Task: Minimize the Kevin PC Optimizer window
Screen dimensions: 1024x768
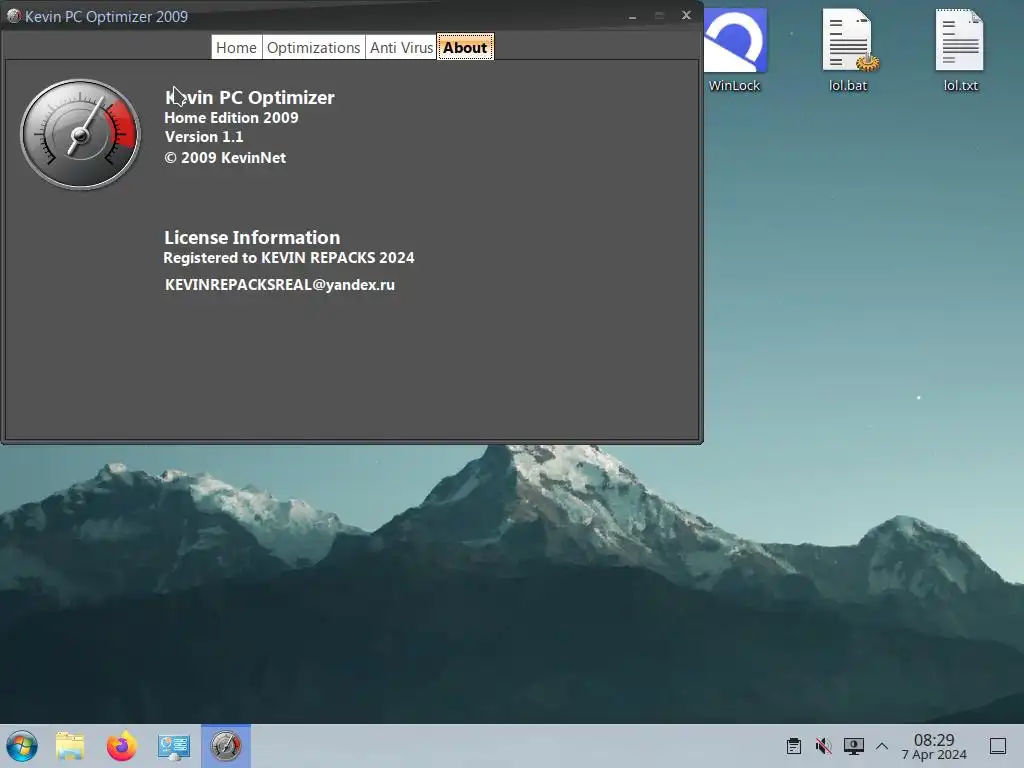Action: coord(632,16)
